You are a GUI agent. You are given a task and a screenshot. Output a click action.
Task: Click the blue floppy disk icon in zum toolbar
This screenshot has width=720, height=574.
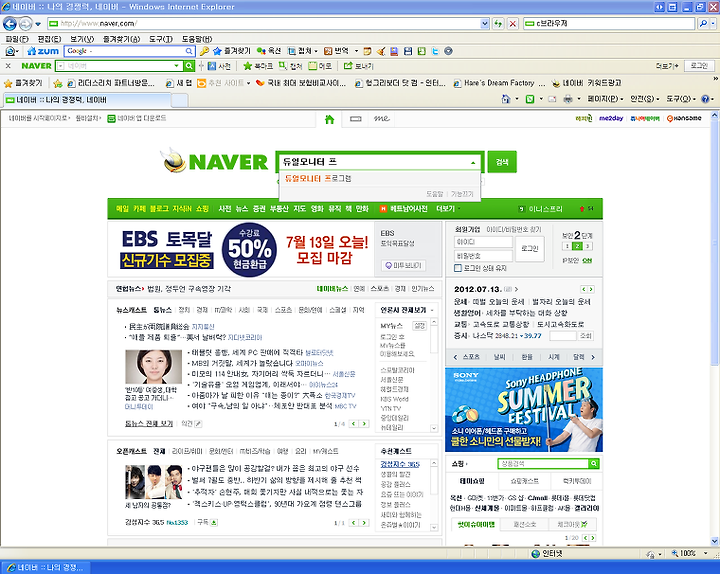point(408,51)
